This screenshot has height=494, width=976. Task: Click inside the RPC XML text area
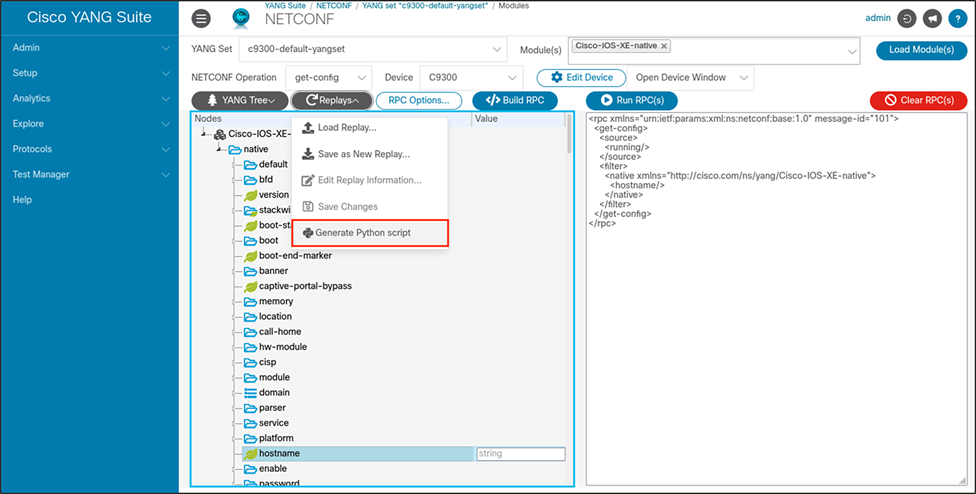tap(776, 299)
